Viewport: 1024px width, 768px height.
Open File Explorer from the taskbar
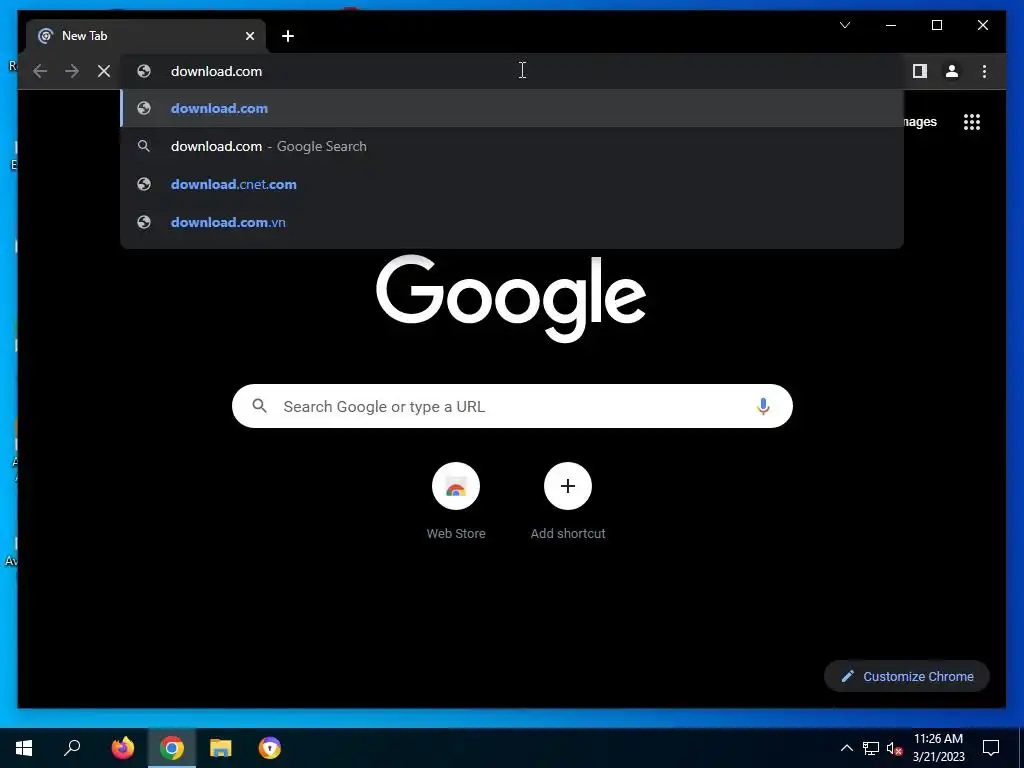pyautogui.click(x=221, y=748)
